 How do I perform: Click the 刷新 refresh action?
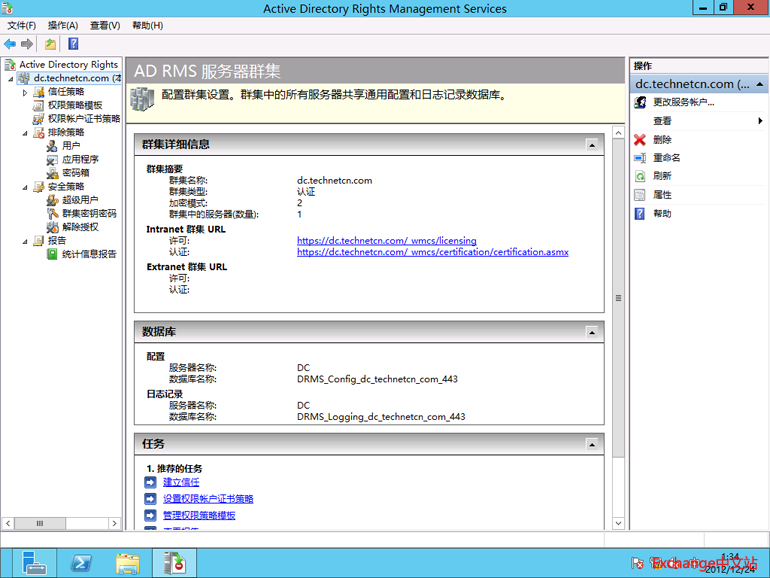662,176
